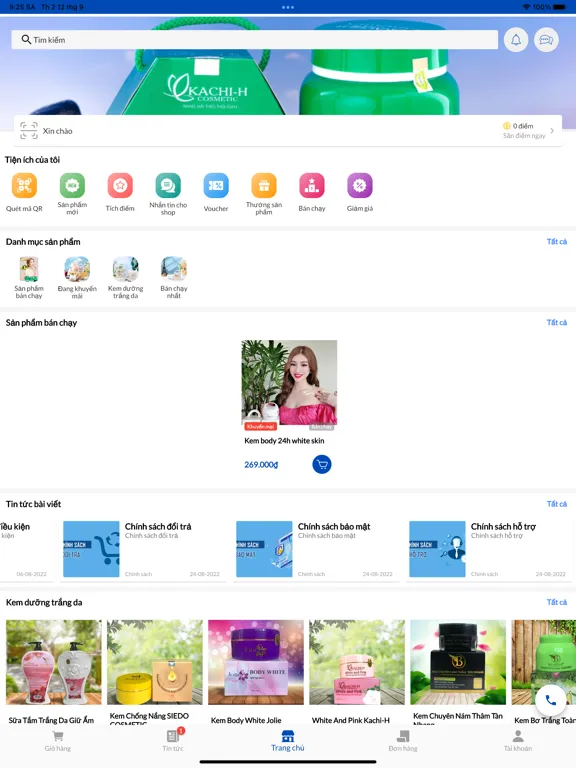The height and width of the screenshot is (768, 576).
Task: Switch to Trang chủ tab
Action: pos(288,741)
